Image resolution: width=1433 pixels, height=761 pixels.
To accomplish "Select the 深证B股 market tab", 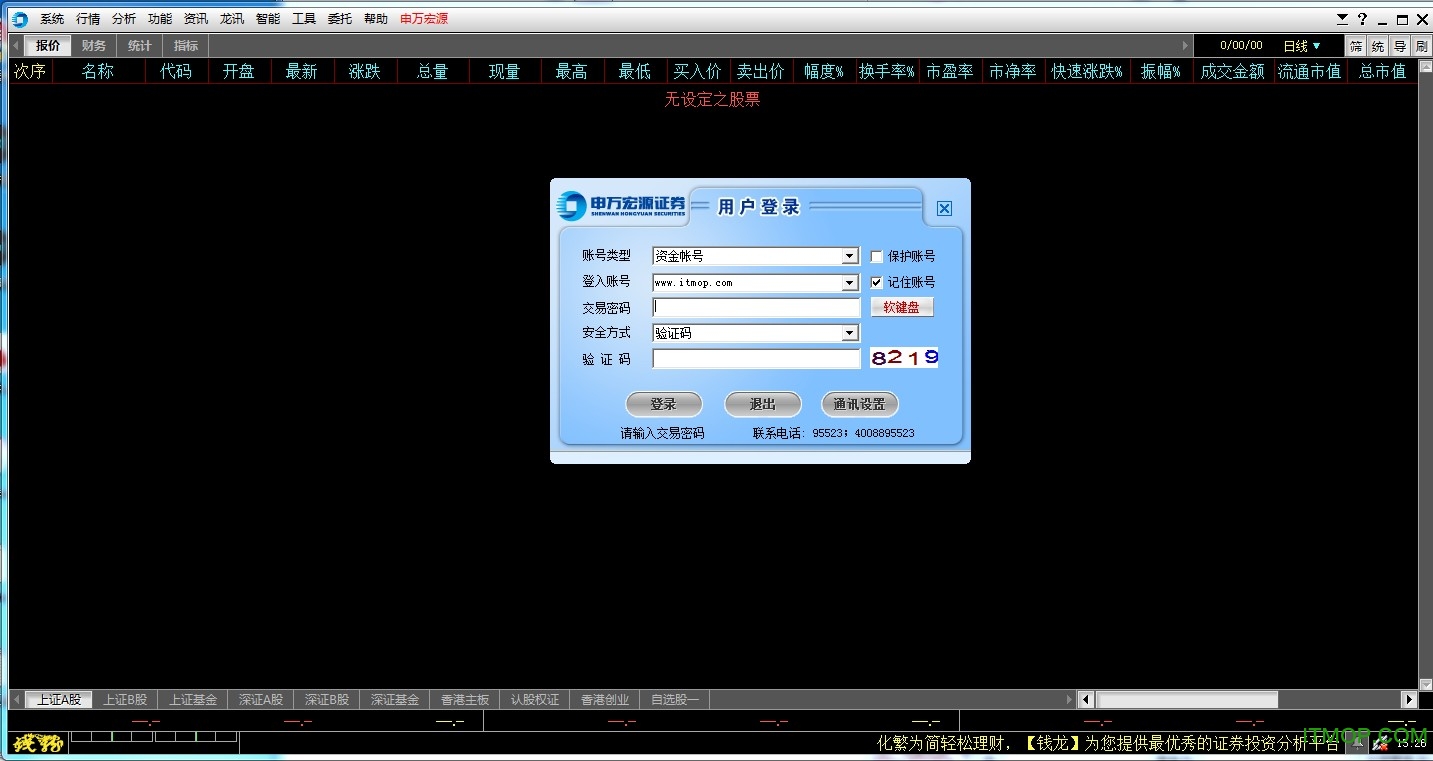I will pyautogui.click(x=327, y=700).
